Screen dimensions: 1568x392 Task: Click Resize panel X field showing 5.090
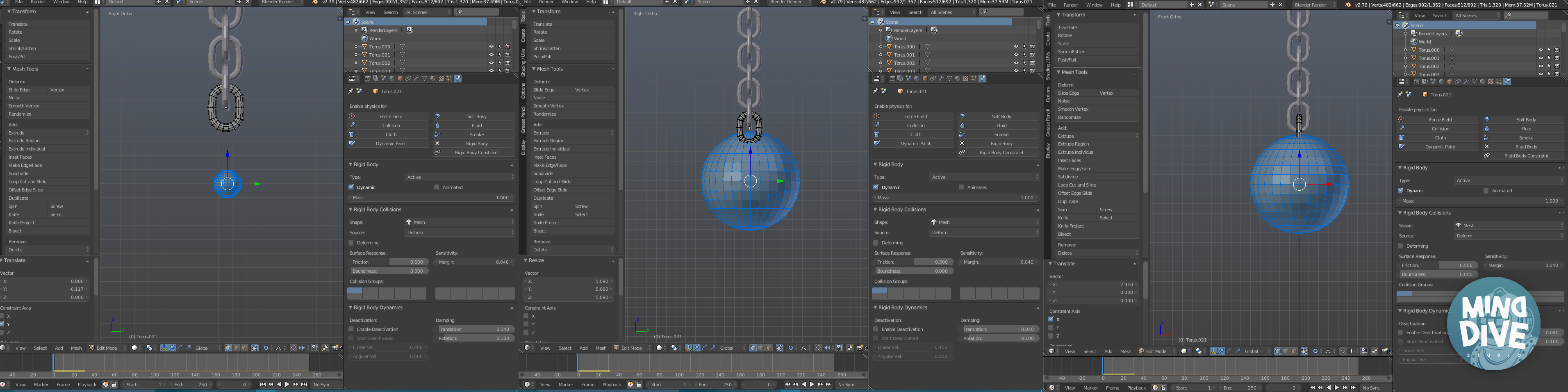coord(569,281)
